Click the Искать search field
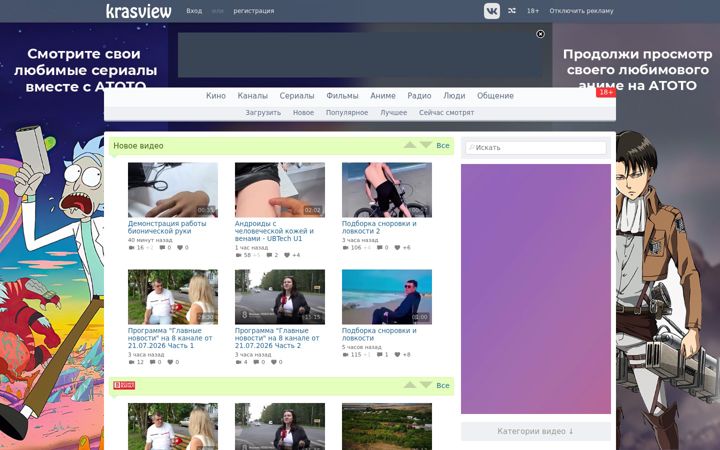Image resolution: width=720 pixels, height=450 pixels. point(535,147)
